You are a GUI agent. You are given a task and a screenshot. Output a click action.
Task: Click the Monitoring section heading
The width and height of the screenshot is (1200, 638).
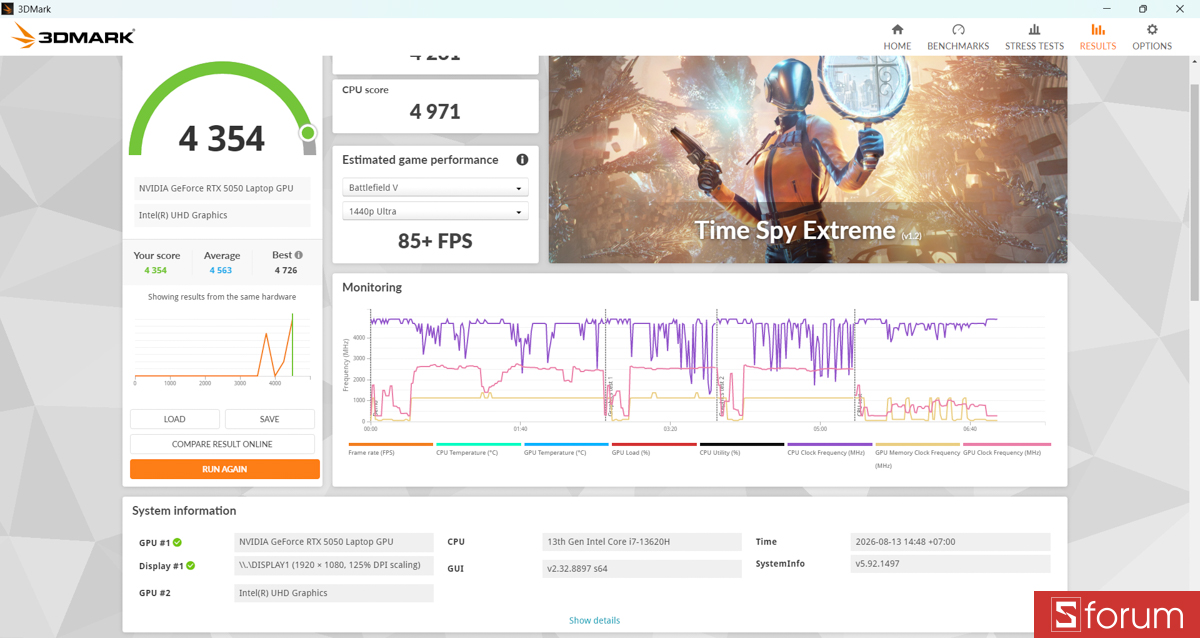372,287
